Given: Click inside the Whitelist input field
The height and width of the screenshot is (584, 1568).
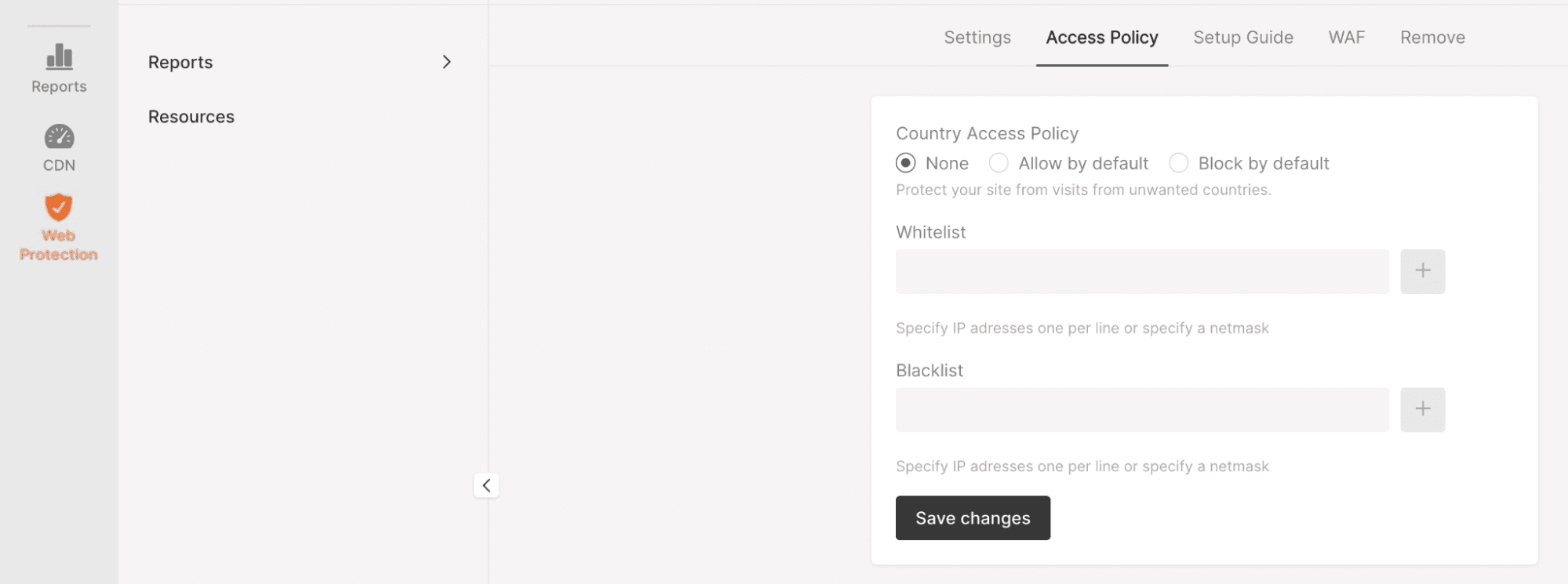Looking at the screenshot, I should [1141, 271].
